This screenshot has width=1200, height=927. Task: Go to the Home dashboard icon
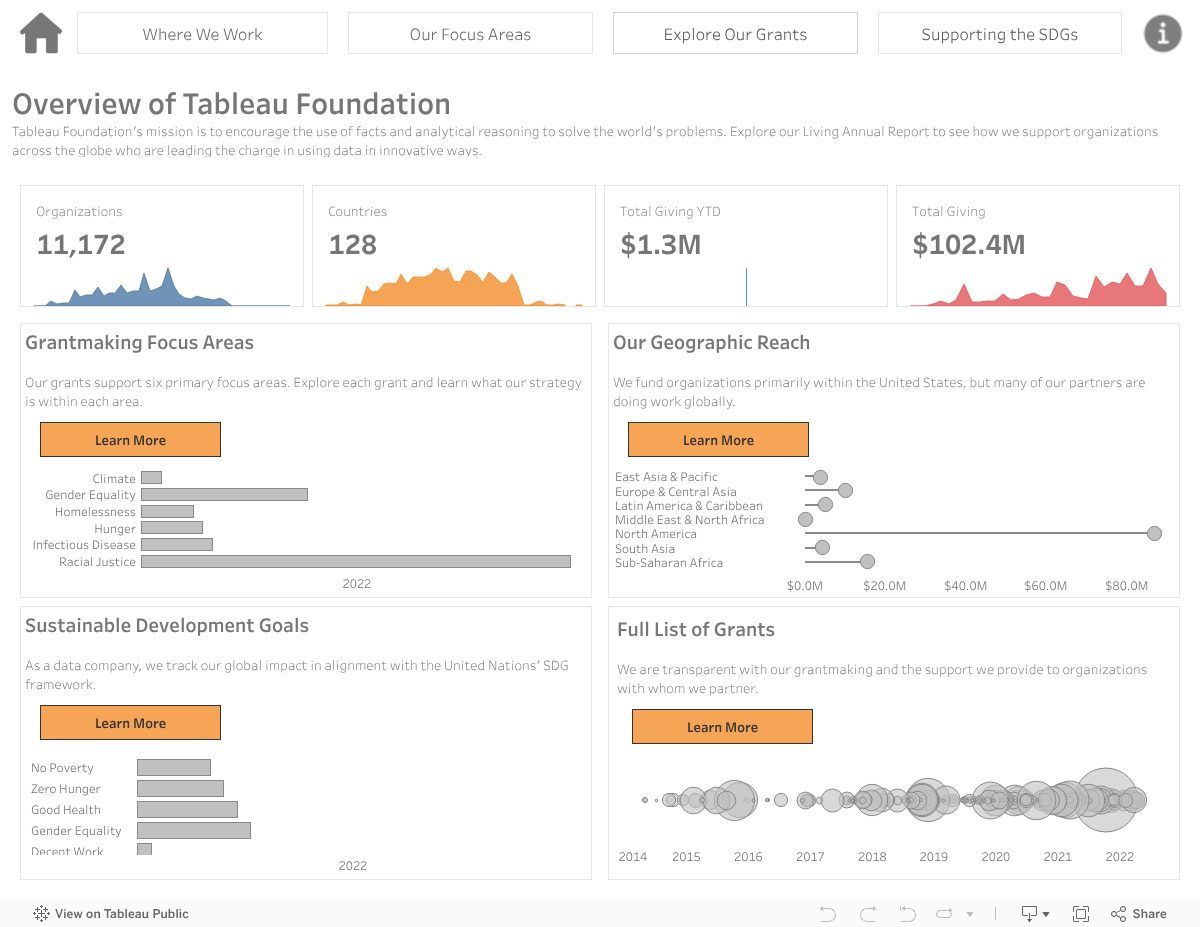click(41, 33)
